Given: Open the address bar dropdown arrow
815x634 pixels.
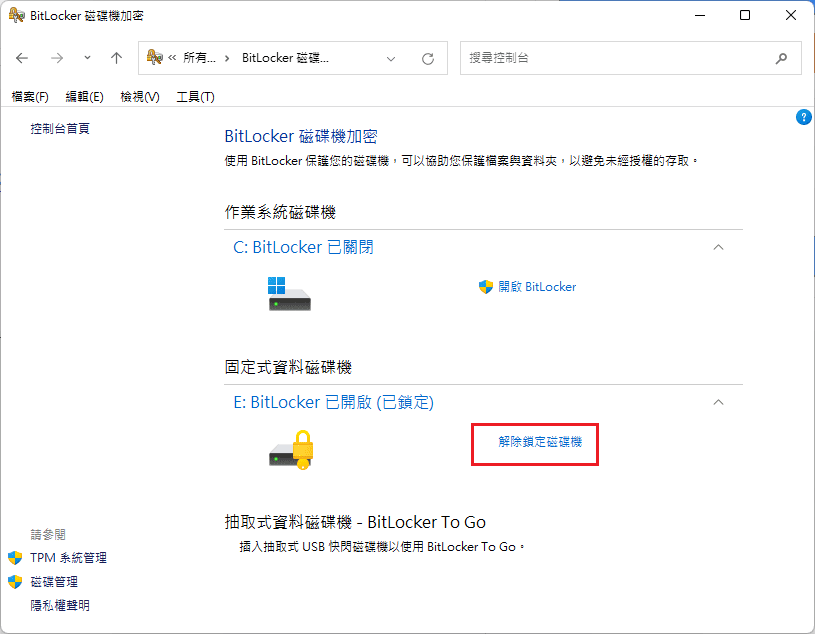Looking at the screenshot, I should pos(390,58).
